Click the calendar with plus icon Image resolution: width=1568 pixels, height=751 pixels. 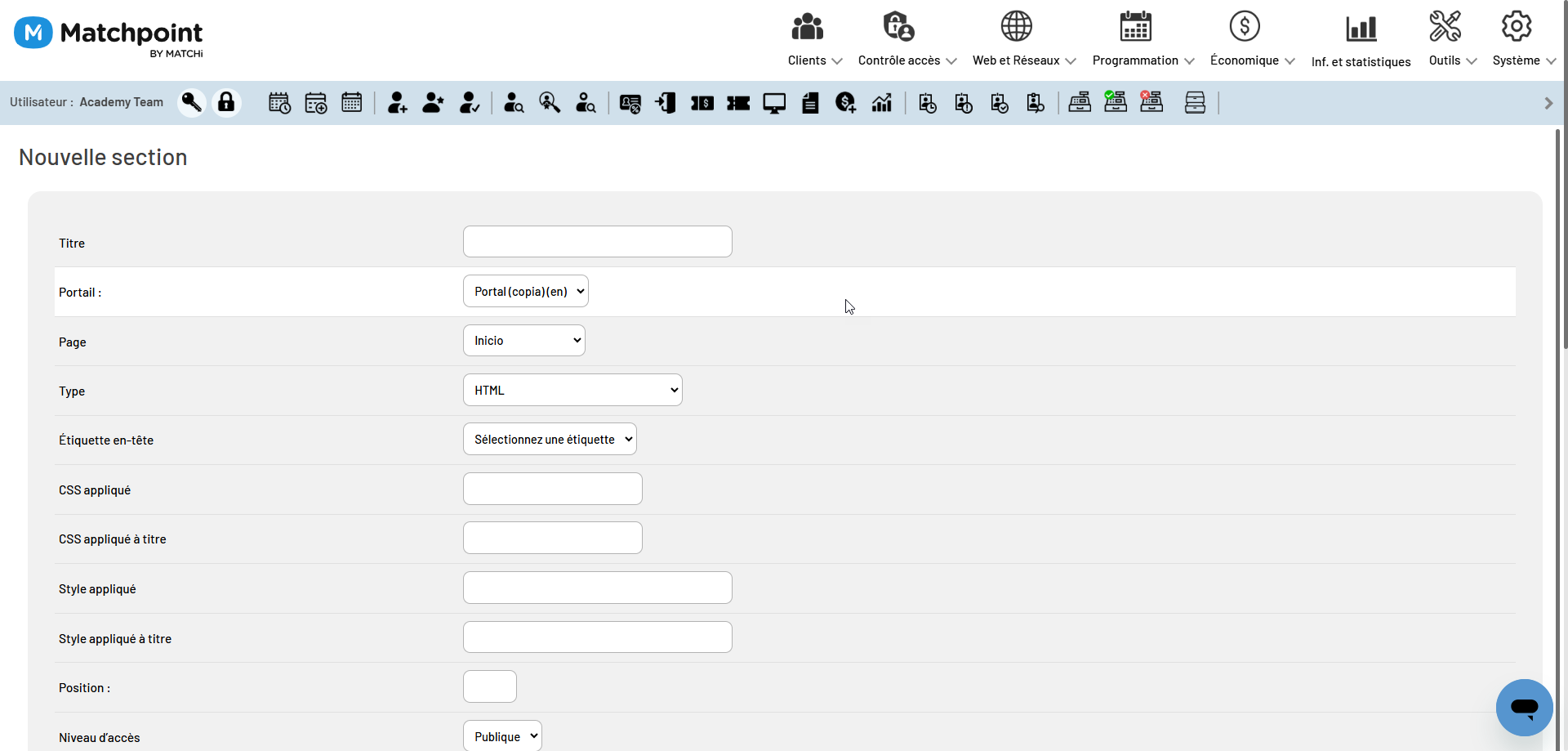click(x=315, y=103)
